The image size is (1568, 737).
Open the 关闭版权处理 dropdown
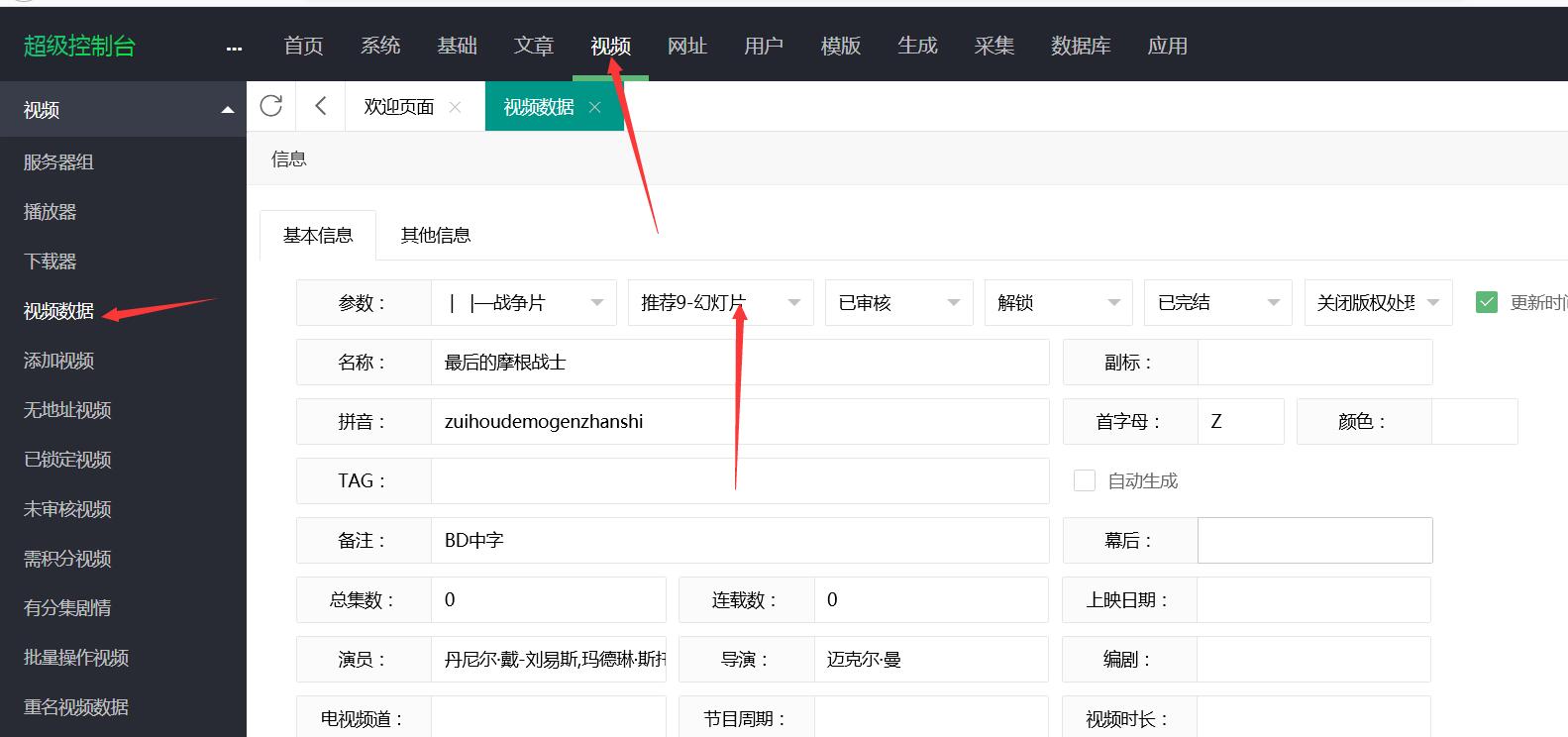coord(1379,302)
